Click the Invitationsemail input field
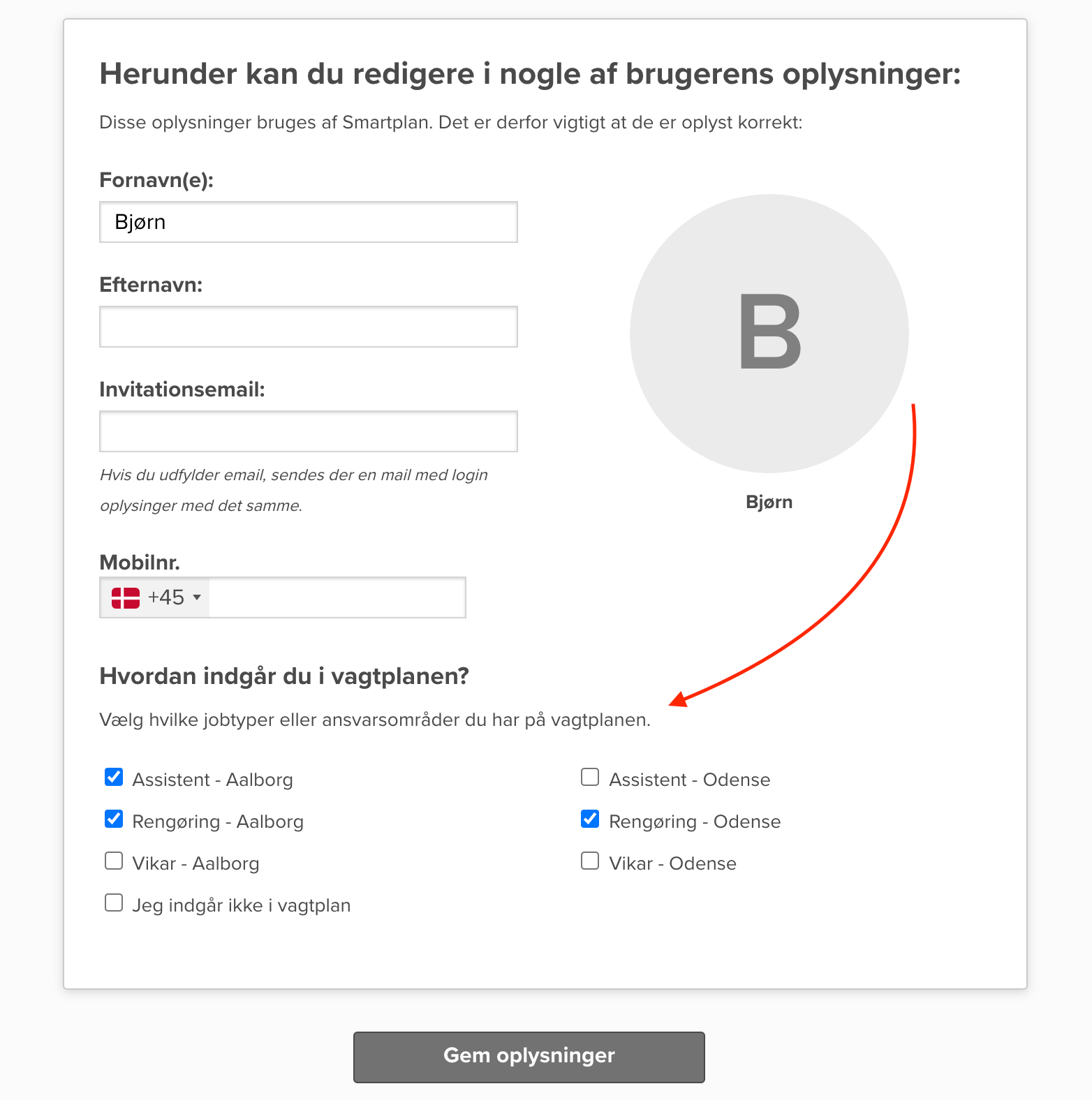The image size is (1092, 1100). click(309, 431)
